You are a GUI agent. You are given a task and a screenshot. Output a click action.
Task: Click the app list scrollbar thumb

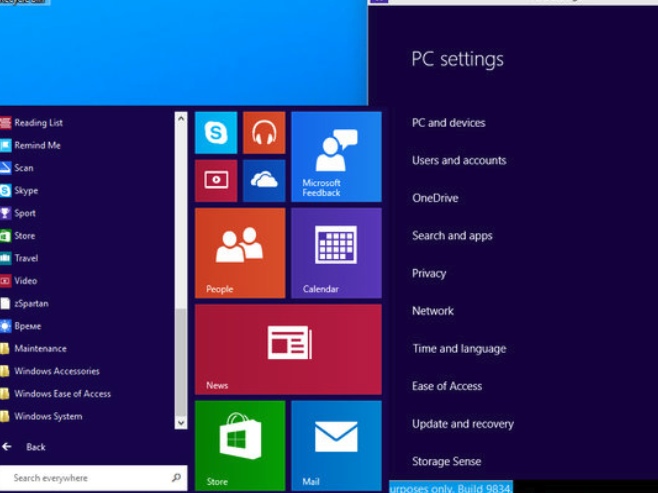(181, 363)
